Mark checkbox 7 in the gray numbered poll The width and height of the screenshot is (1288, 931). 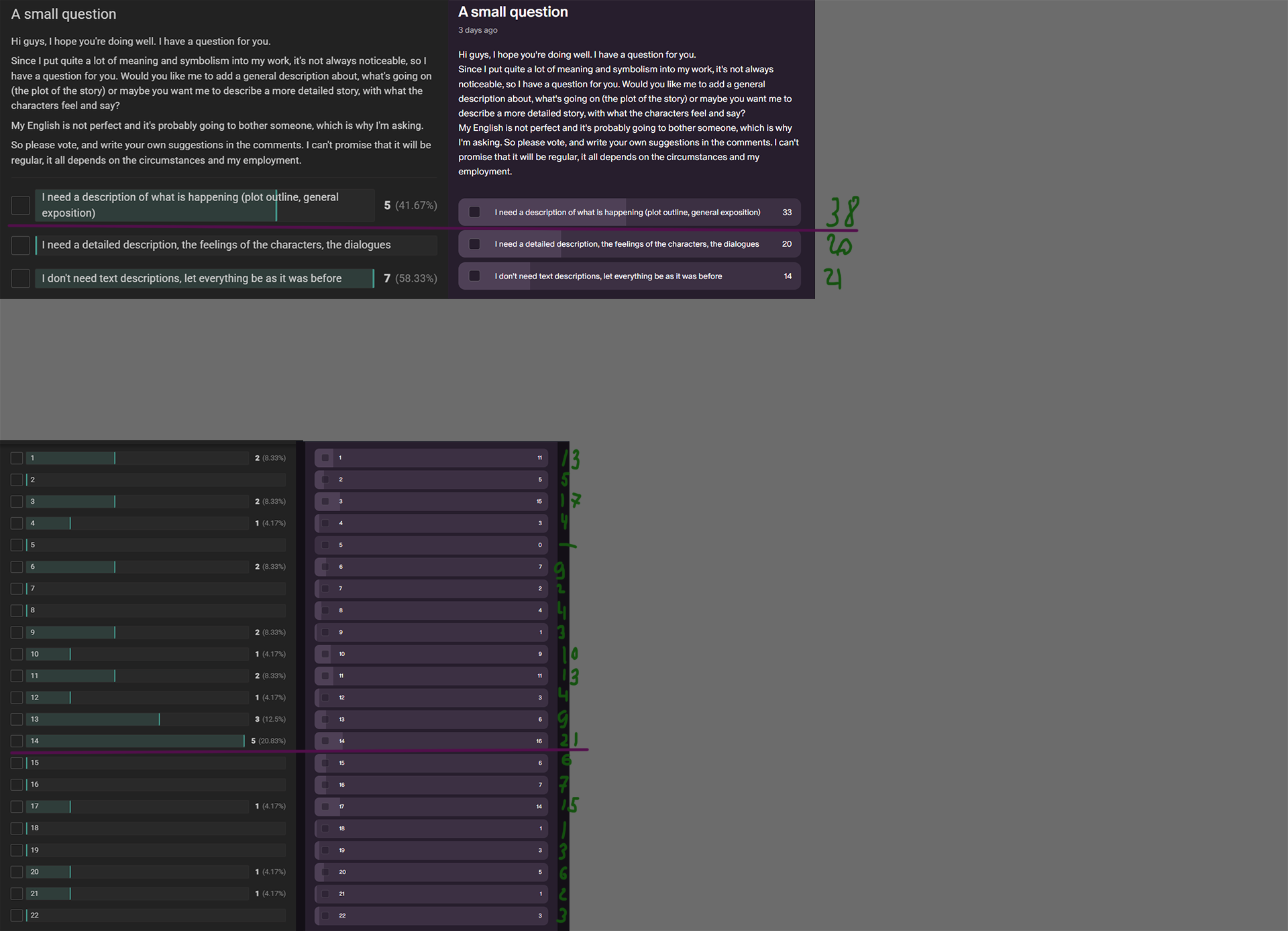click(17, 589)
